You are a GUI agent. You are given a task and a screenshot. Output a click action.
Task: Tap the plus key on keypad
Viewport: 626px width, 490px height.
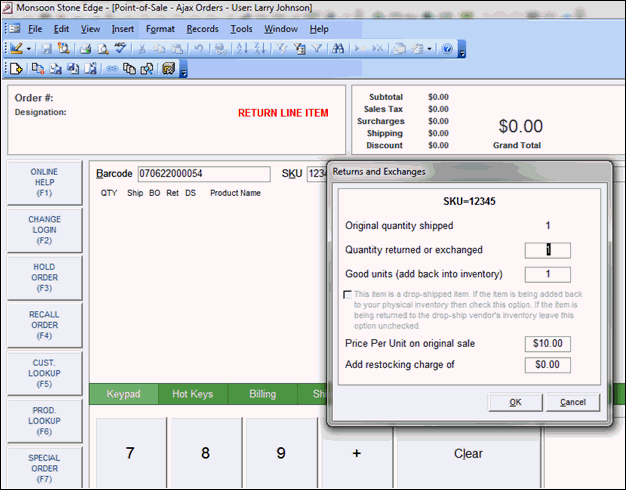point(357,453)
